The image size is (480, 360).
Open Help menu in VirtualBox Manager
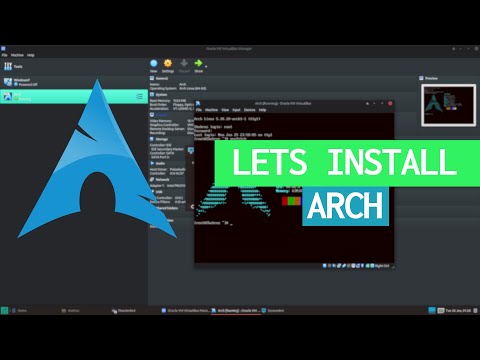tap(31, 55)
